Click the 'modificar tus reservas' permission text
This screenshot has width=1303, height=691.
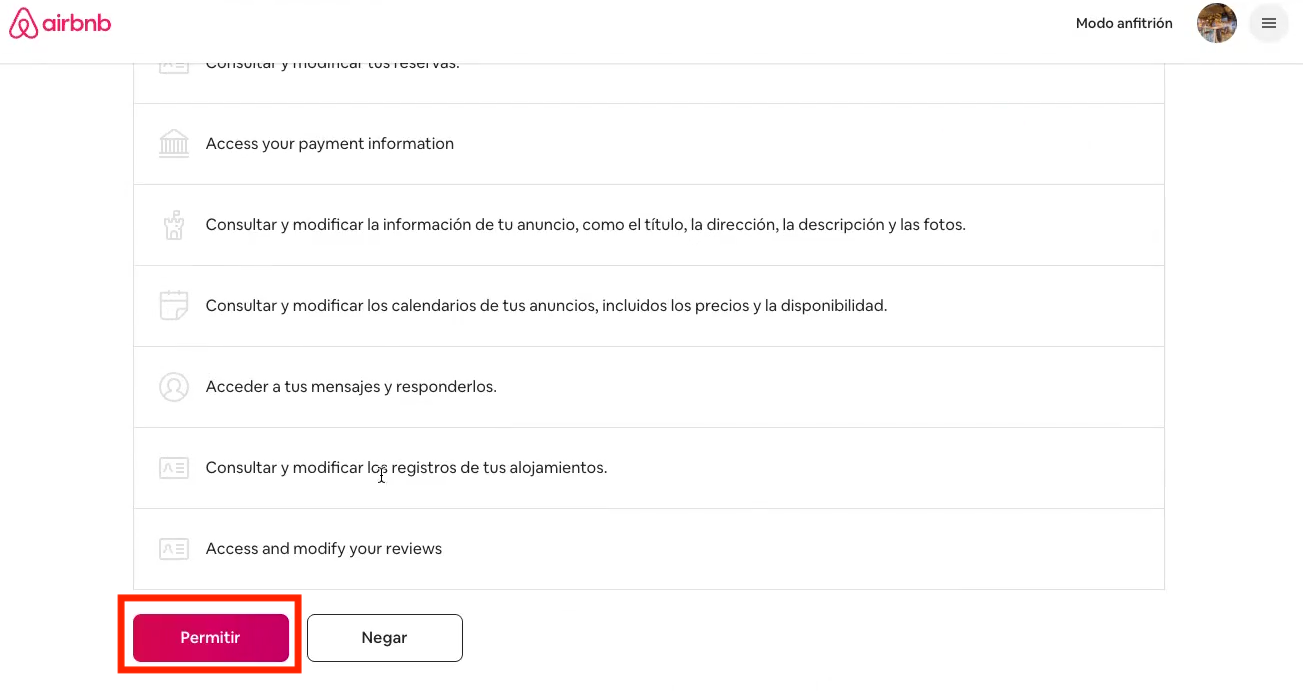[332, 66]
